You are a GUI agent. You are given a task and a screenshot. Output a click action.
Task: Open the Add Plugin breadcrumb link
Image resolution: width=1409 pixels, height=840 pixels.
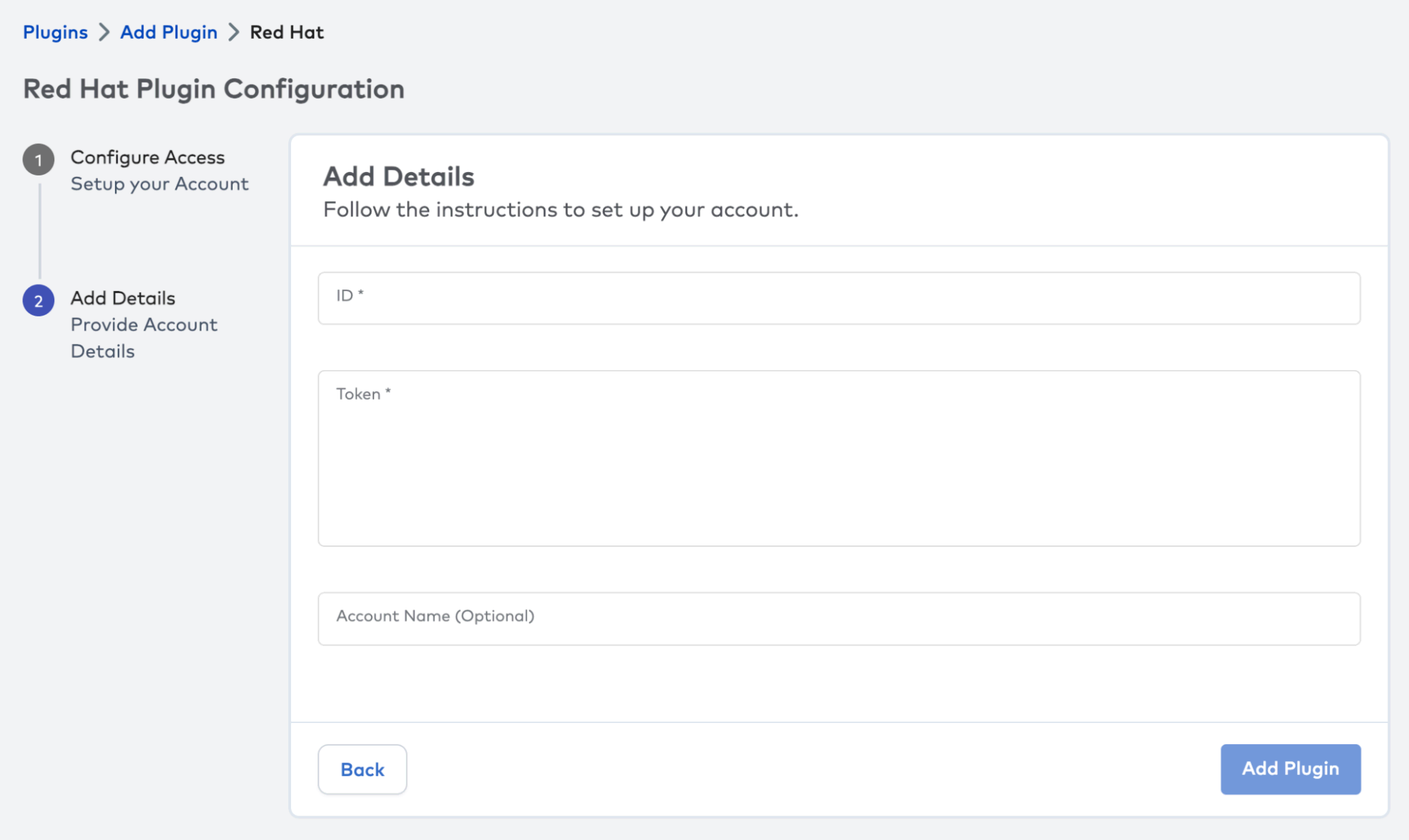168,32
